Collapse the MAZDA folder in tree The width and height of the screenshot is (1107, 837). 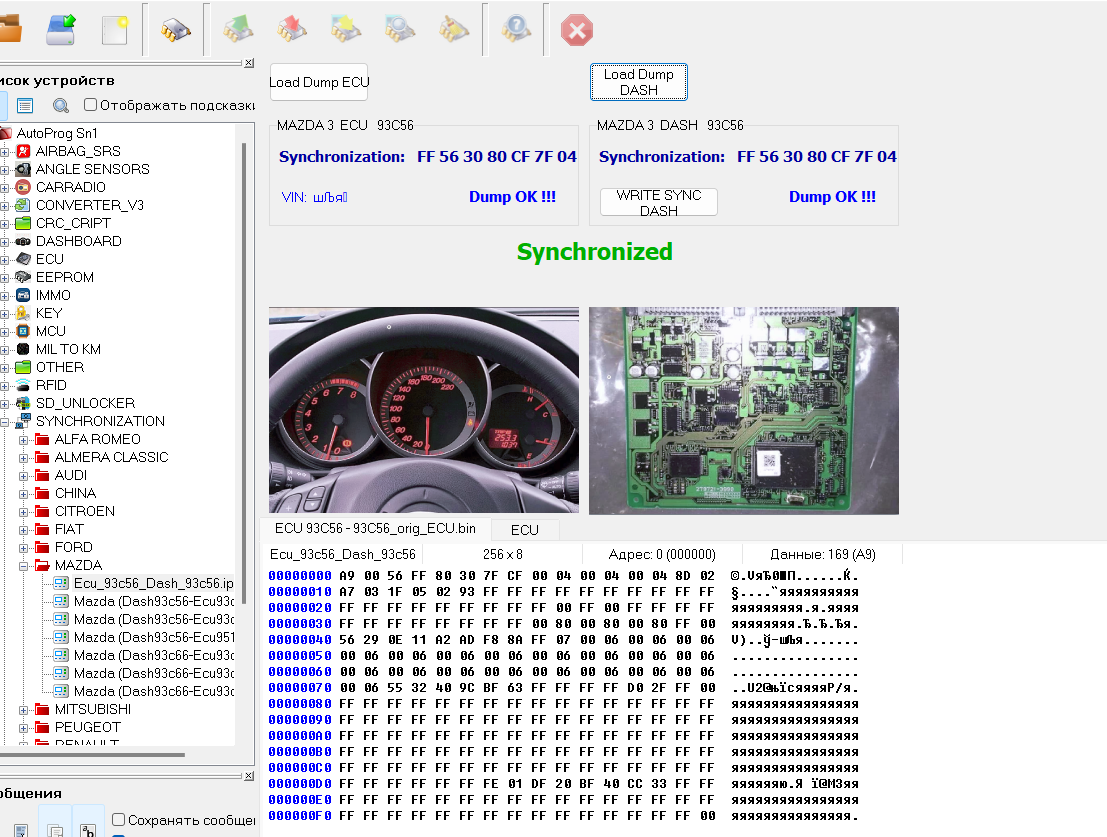coord(23,565)
